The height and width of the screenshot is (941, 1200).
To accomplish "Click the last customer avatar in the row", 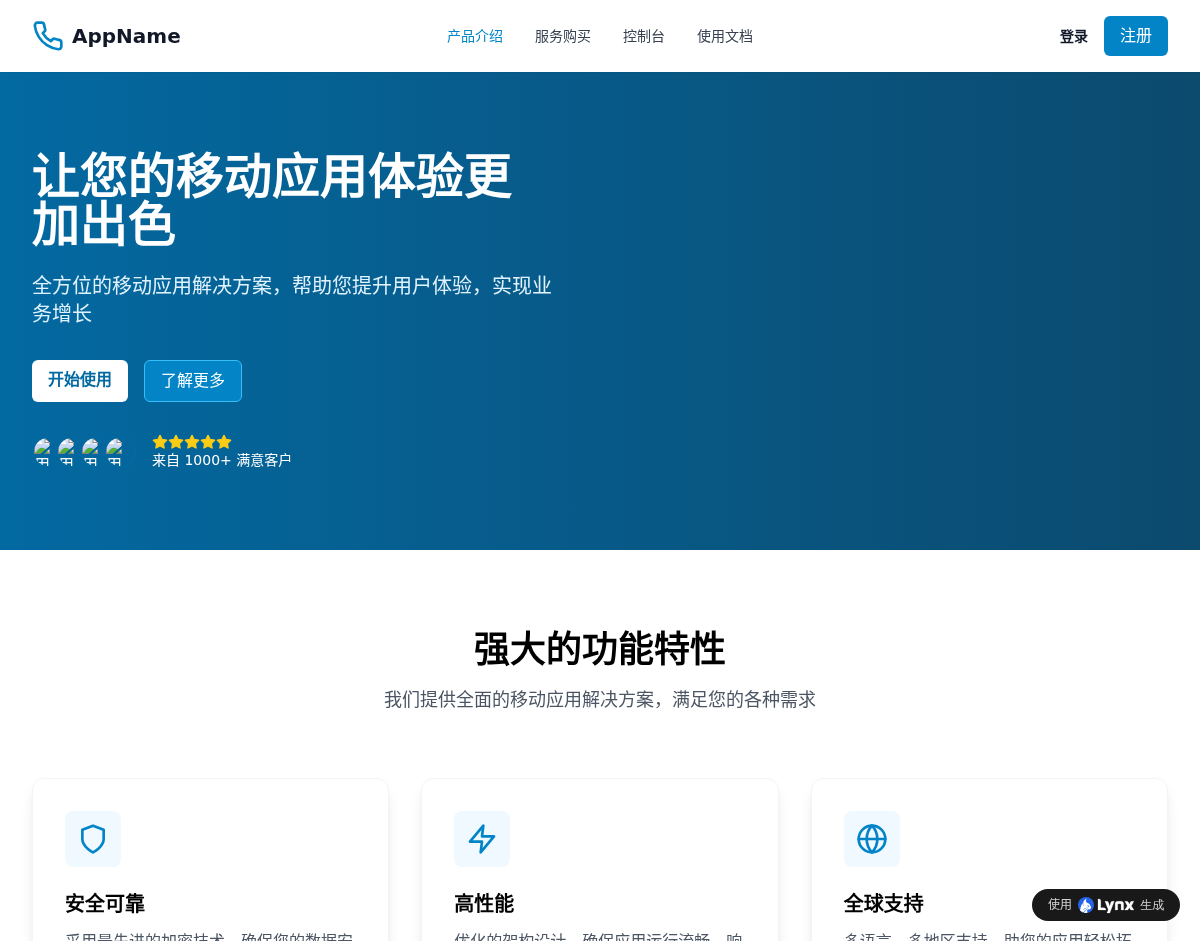I will point(115,452).
